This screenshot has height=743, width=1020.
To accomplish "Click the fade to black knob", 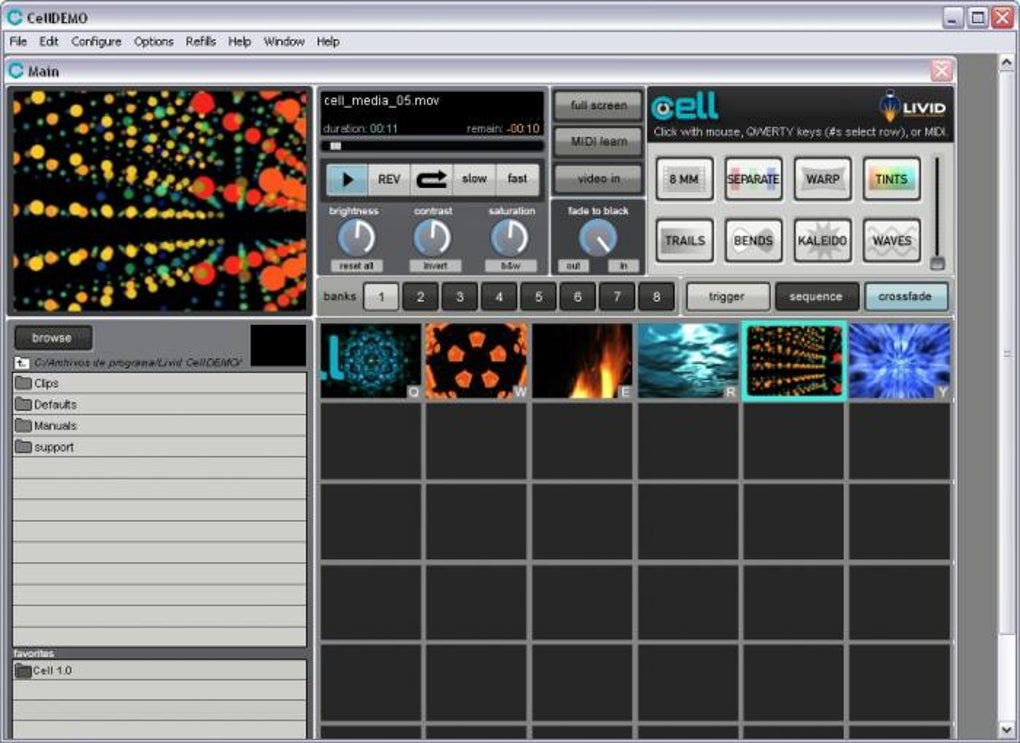I will (x=598, y=237).
